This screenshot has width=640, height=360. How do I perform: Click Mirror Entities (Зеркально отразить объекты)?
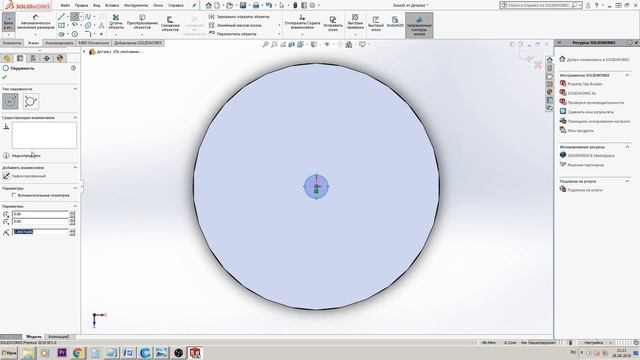[239, 17]
